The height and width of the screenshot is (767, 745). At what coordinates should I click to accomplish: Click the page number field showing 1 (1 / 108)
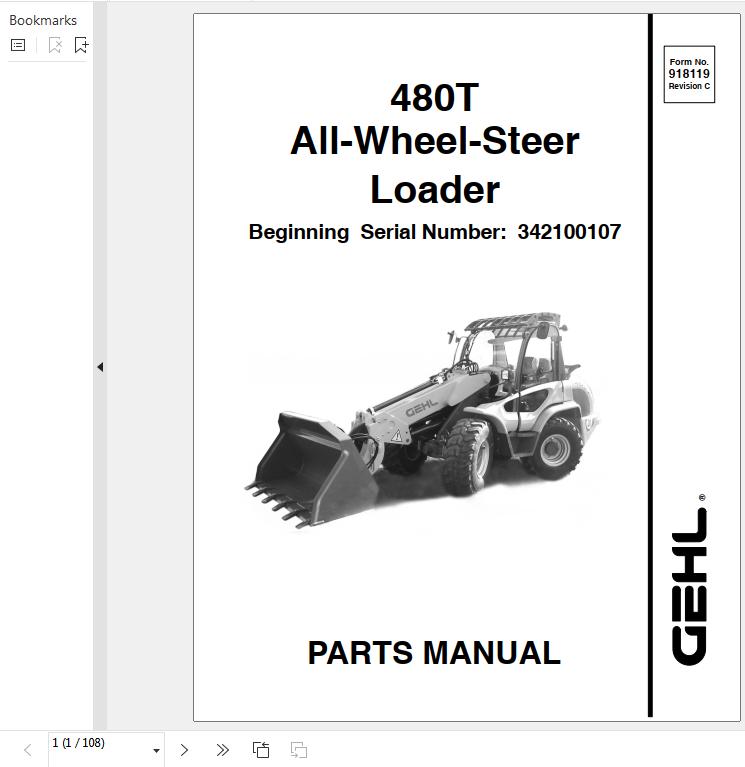(x=106, y=749)
